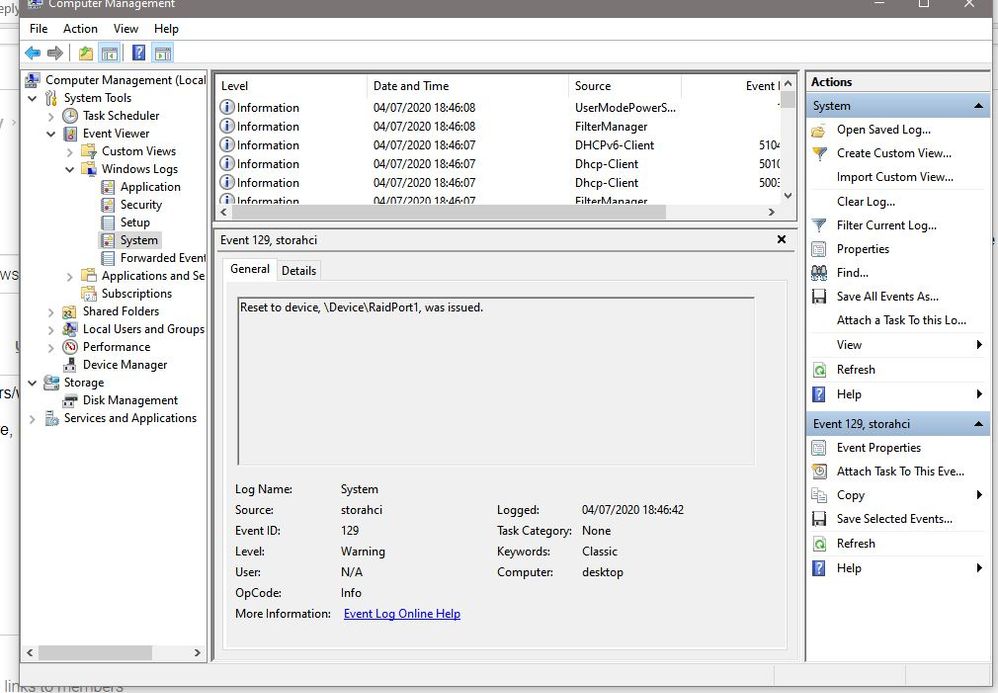Toggle the Show/Hide Console Tree toolbar icon

(x=109, y=53)
